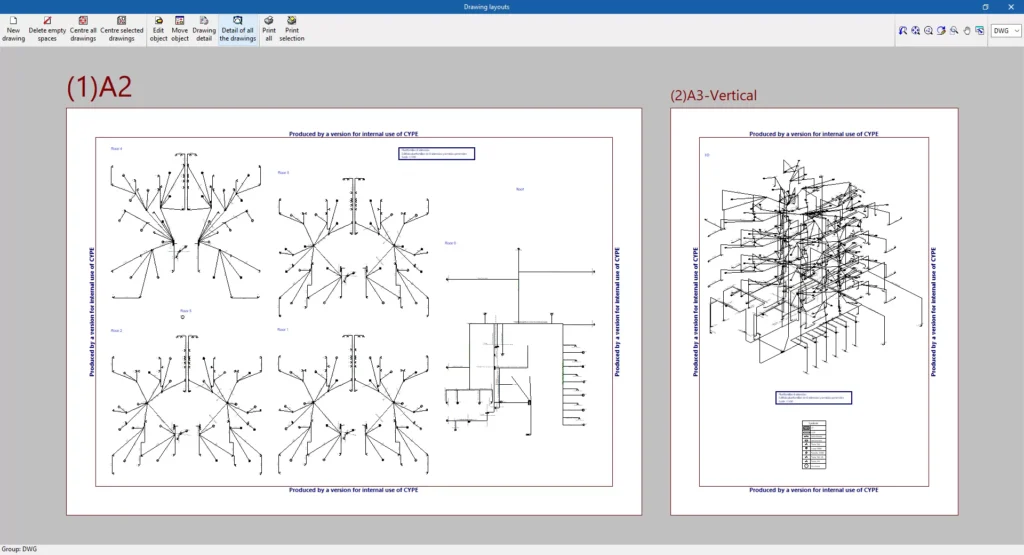Click the blue title block on A2 sheet

coord(436,153)
